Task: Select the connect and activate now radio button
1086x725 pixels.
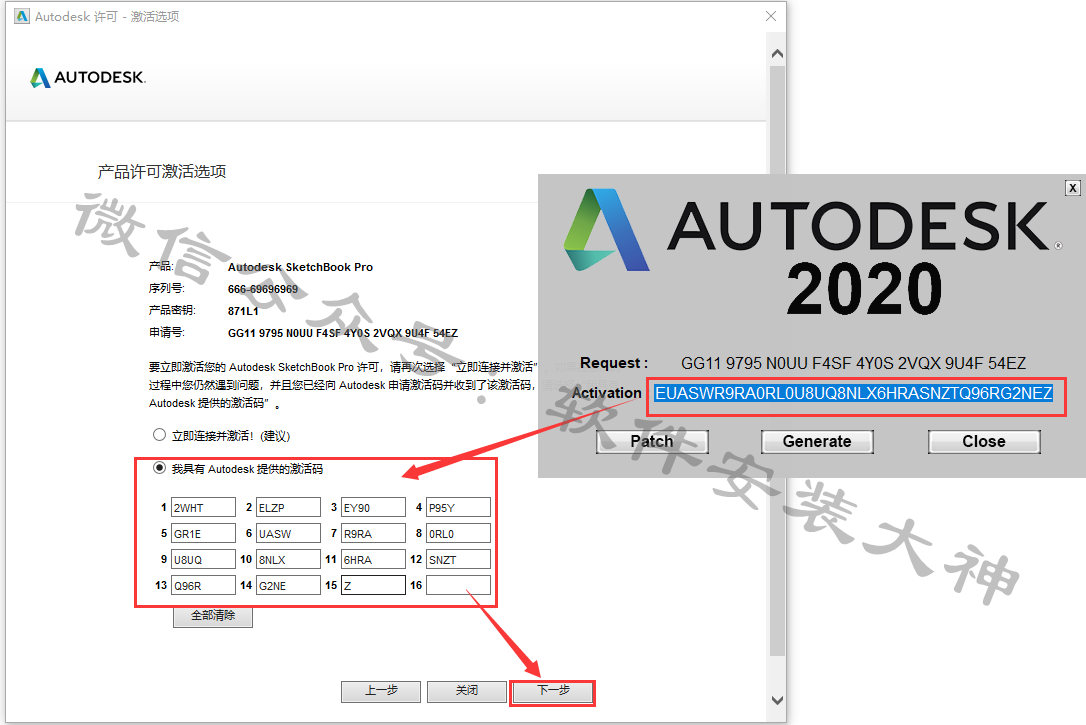Action: pos(159,435)
